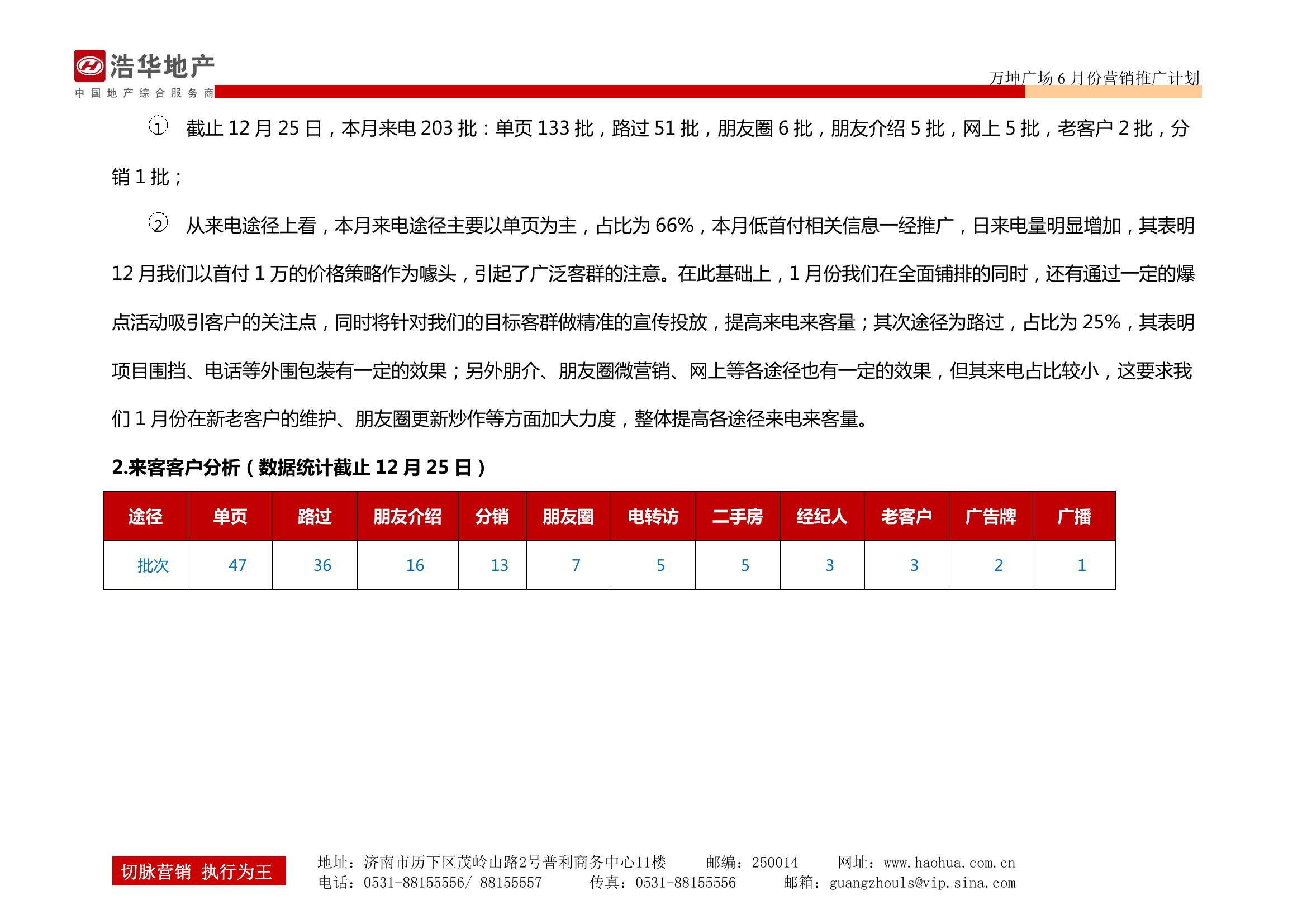
Task: Click the table header cell 路过
Action: [315, 516]
